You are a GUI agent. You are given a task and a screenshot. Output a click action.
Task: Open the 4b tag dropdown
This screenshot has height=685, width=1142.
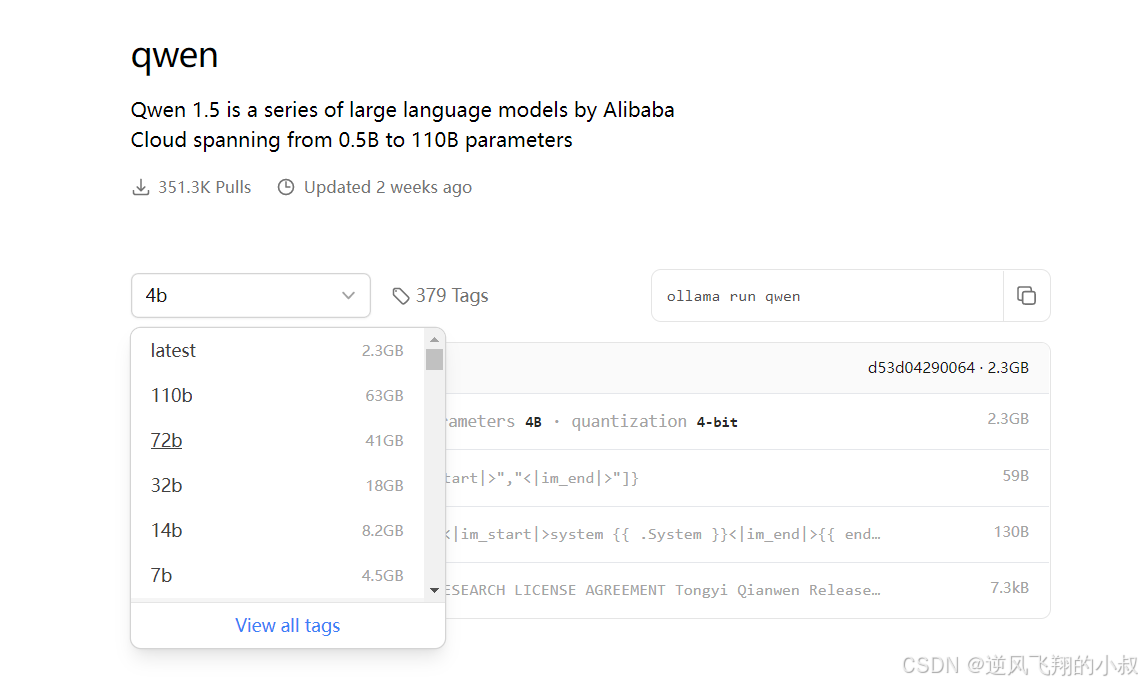251,296
